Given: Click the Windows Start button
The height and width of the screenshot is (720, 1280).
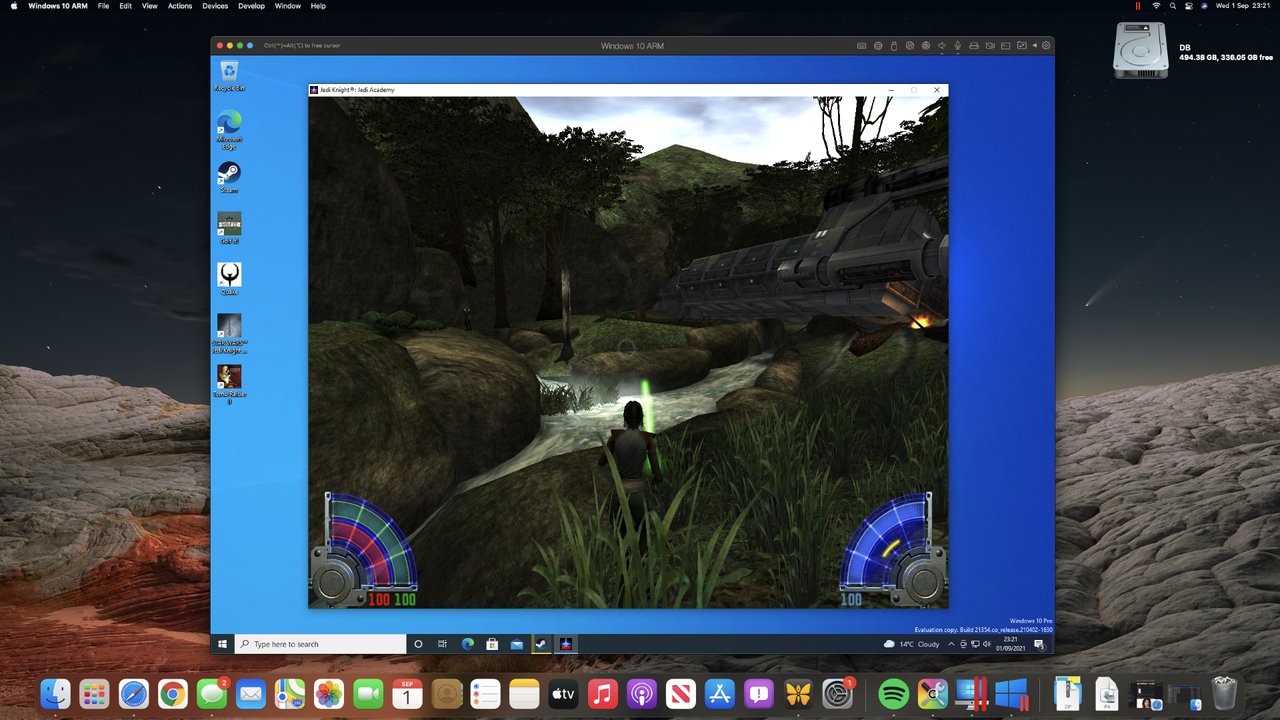Looking at the screenshot, I should (222, 644).
